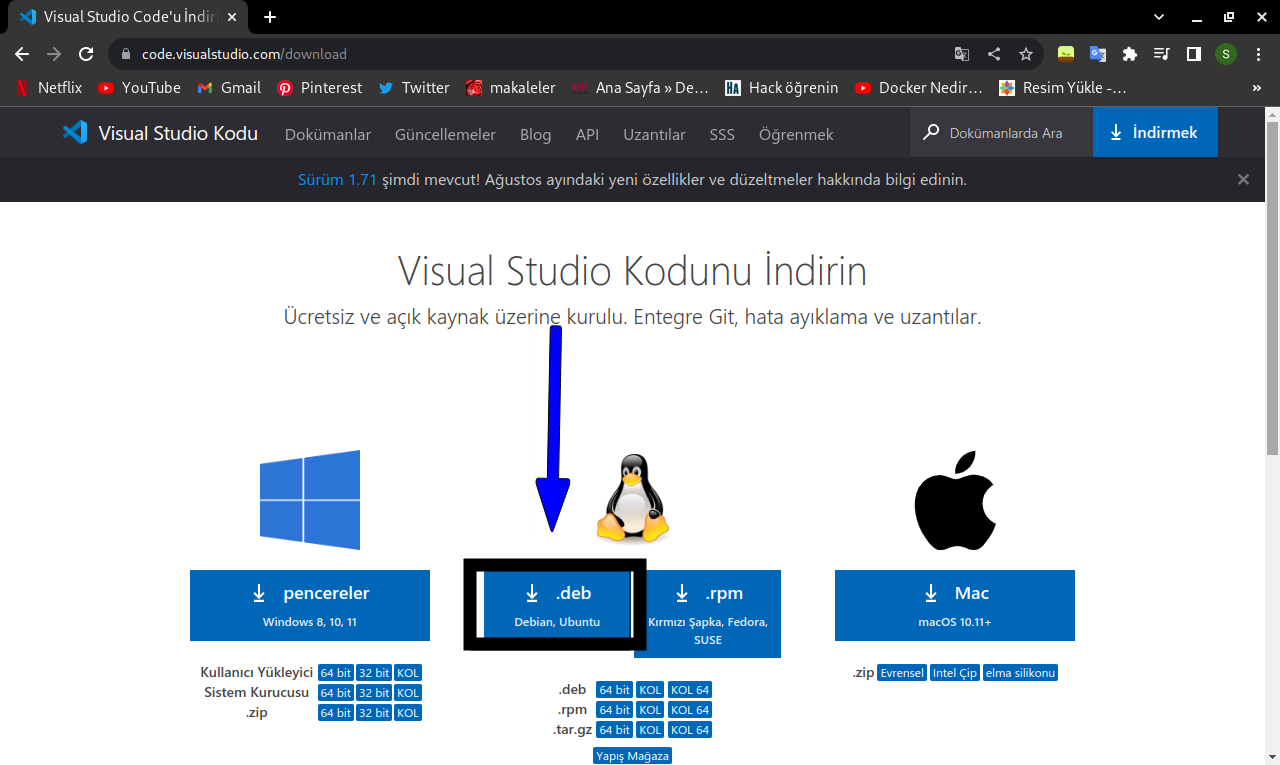This screenshot has width=1280, height=765.
Task: Open the translate page icon in address bar
Action: [x=962, y=54]
